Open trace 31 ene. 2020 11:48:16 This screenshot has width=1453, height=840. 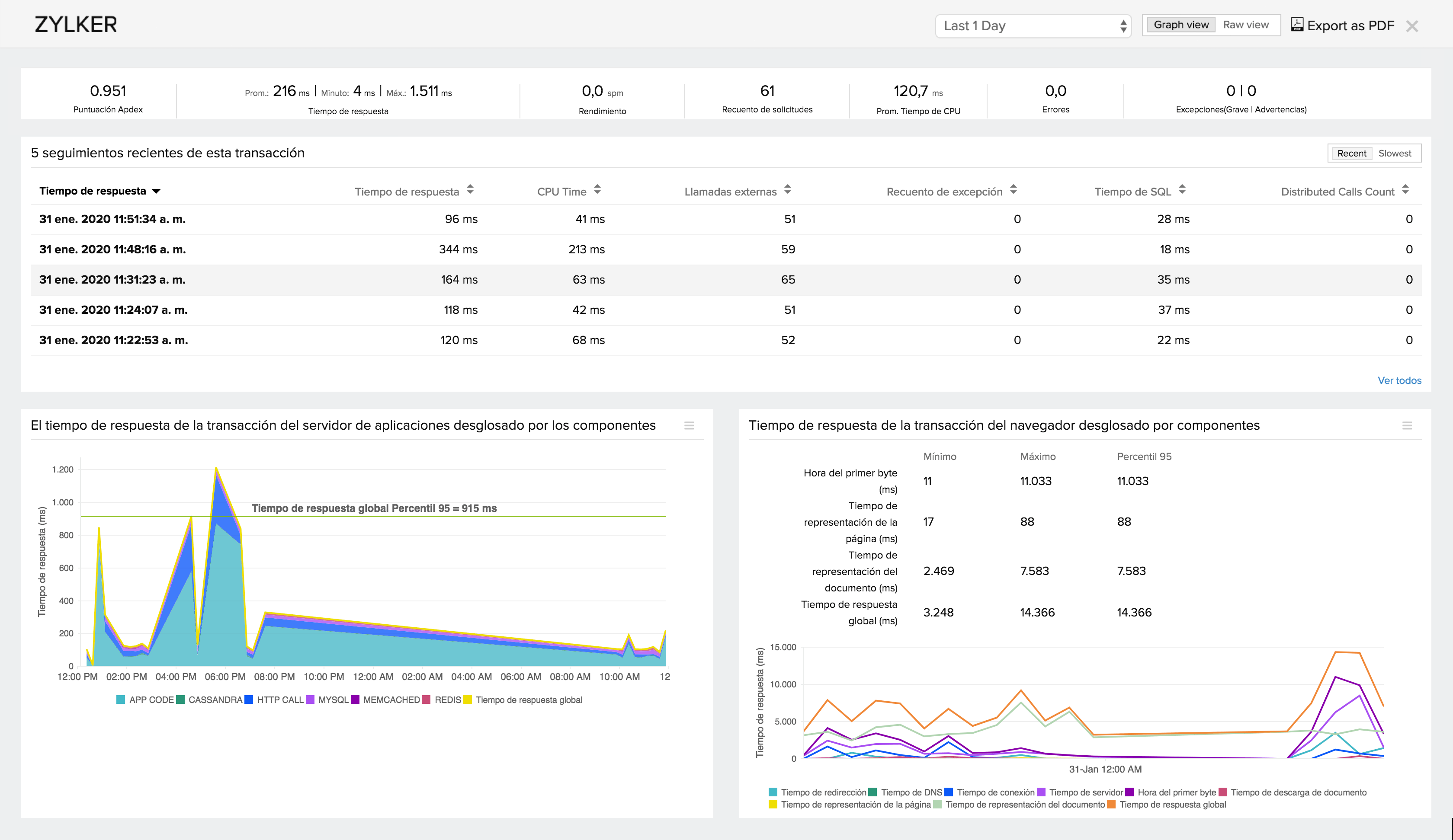click(112, 249)
